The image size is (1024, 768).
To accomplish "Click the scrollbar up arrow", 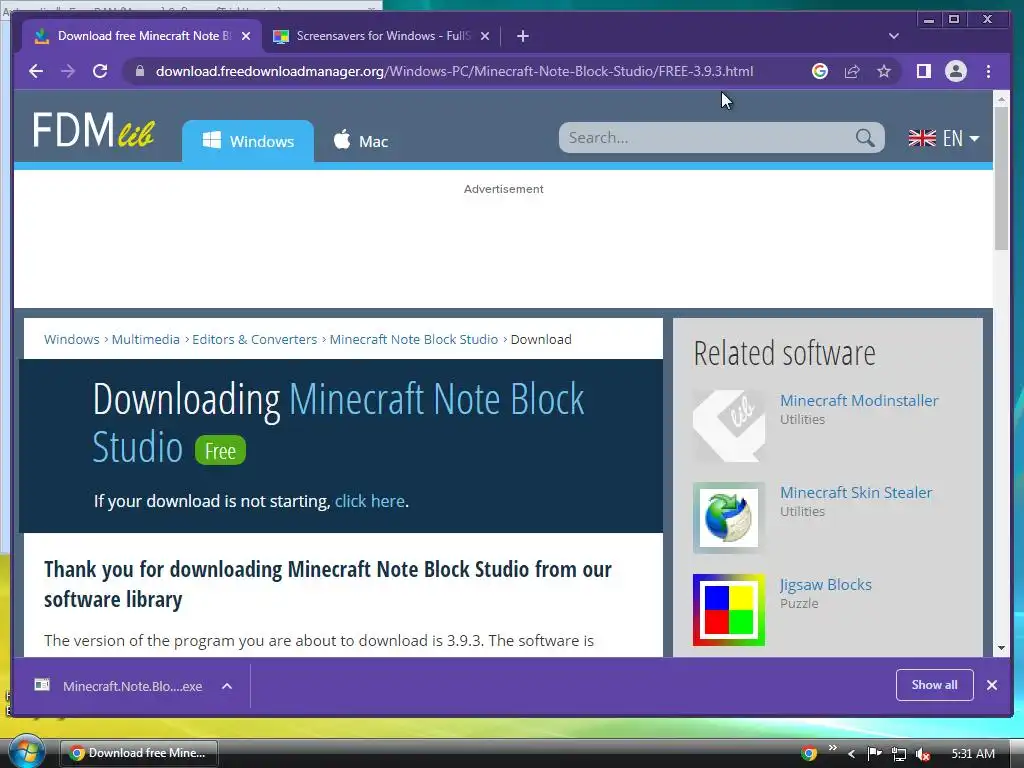I will (x=1001, y=98).
